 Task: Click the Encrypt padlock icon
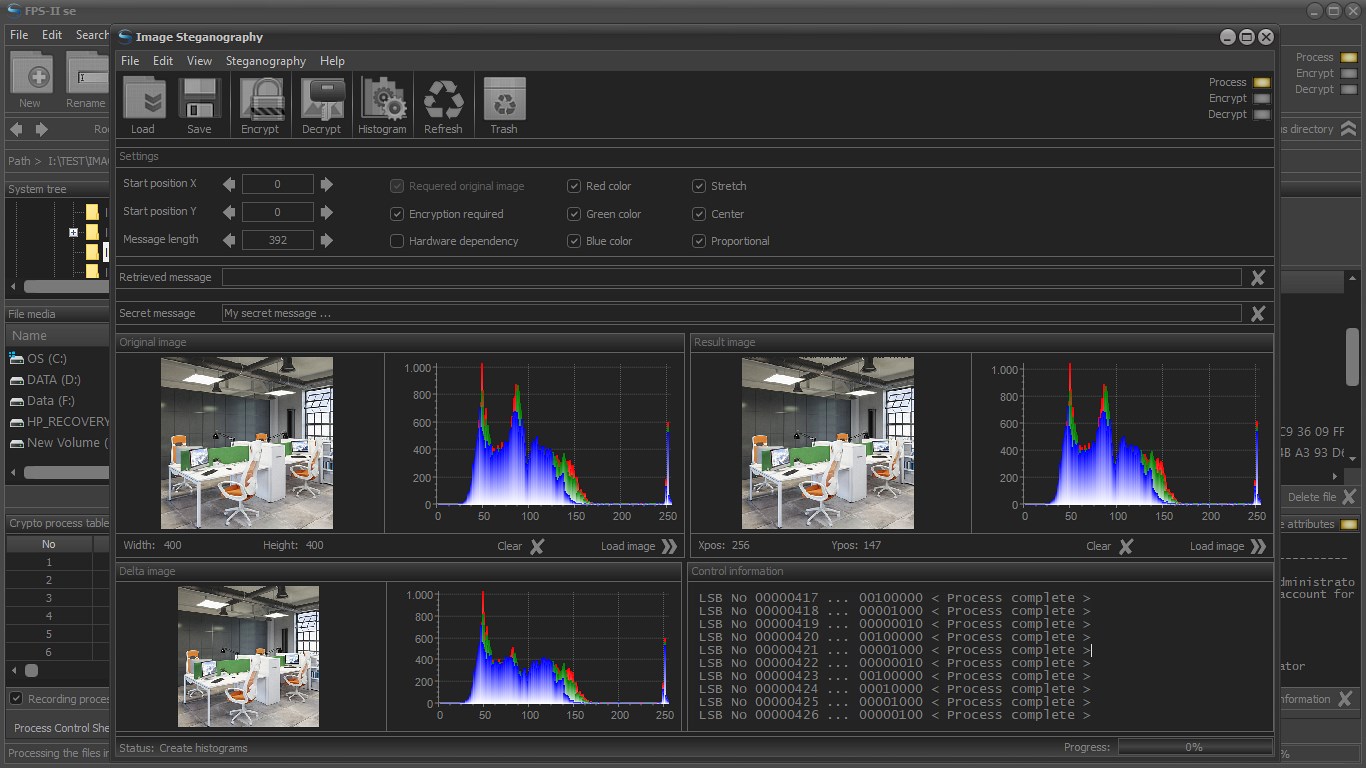(x=262, y=99)
